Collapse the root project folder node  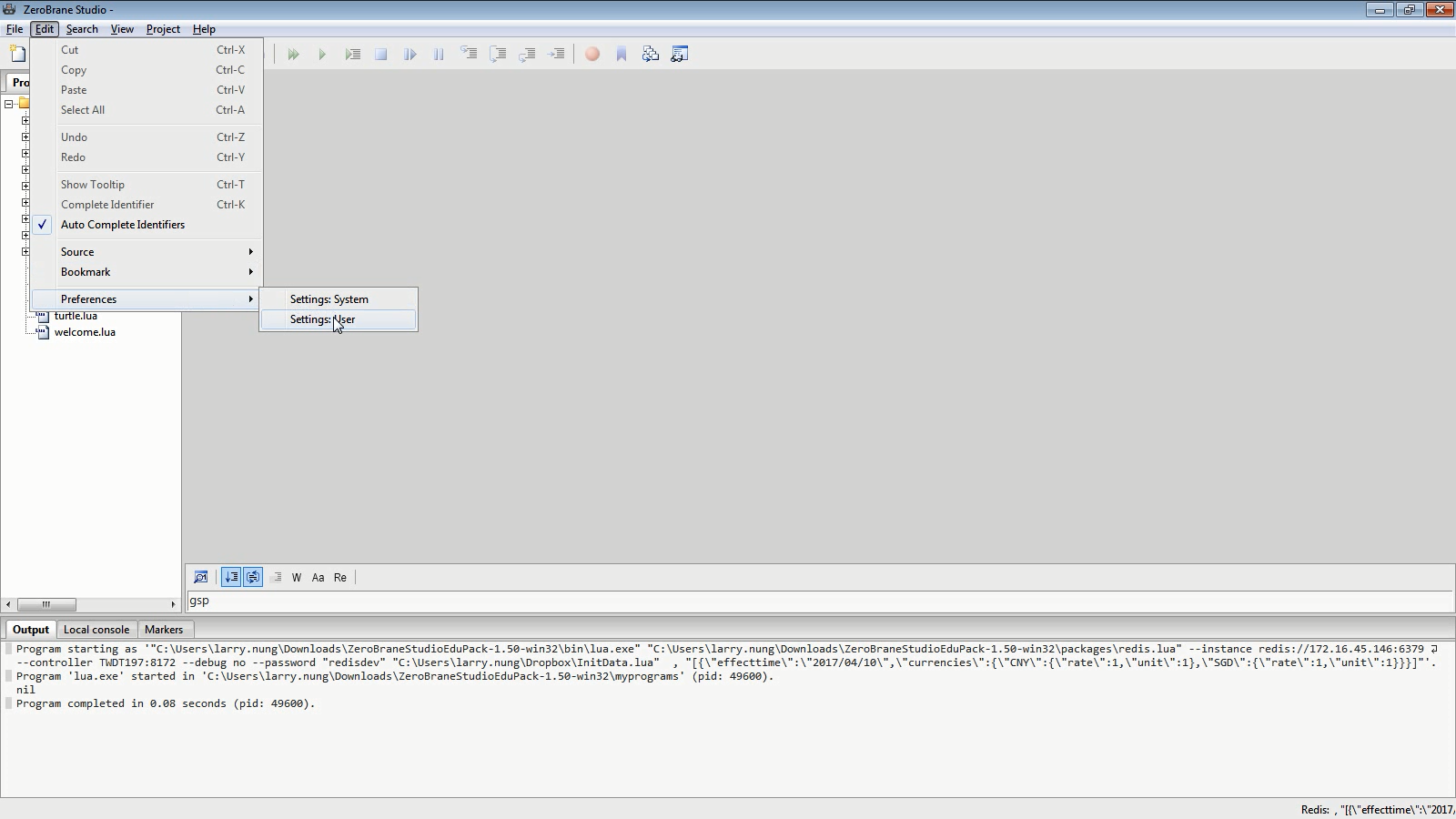tap(8, 104)
